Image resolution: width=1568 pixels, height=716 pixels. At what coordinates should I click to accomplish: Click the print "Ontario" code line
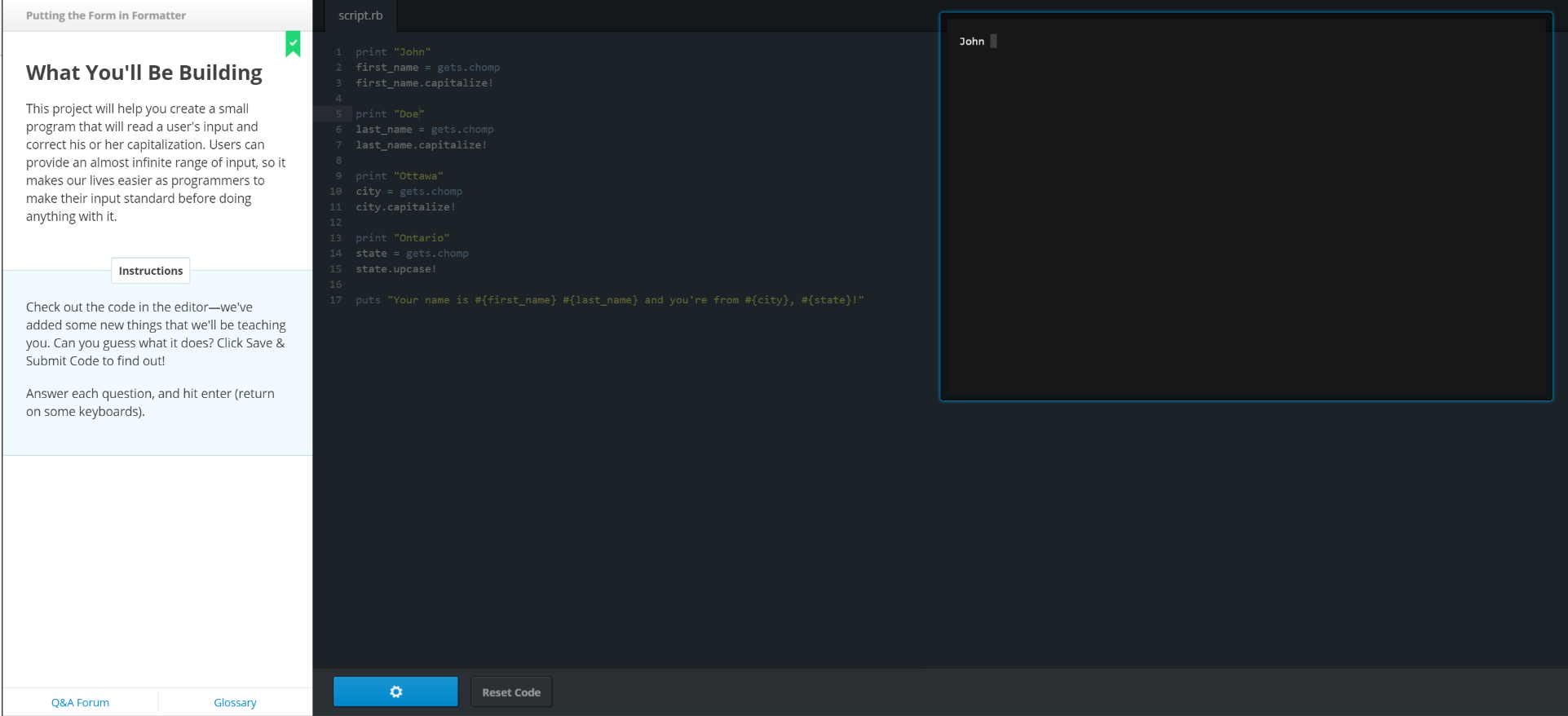point(402,238)
